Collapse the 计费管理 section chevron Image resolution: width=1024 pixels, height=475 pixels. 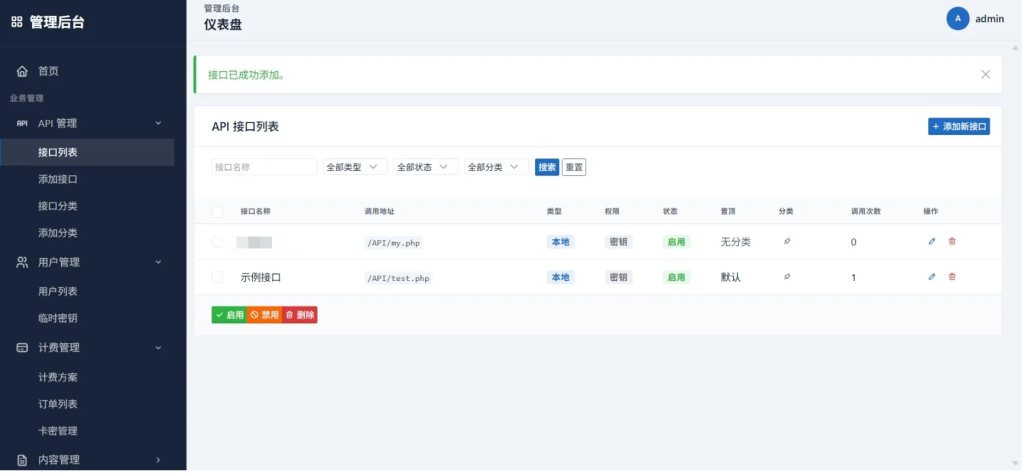(158, 348)
